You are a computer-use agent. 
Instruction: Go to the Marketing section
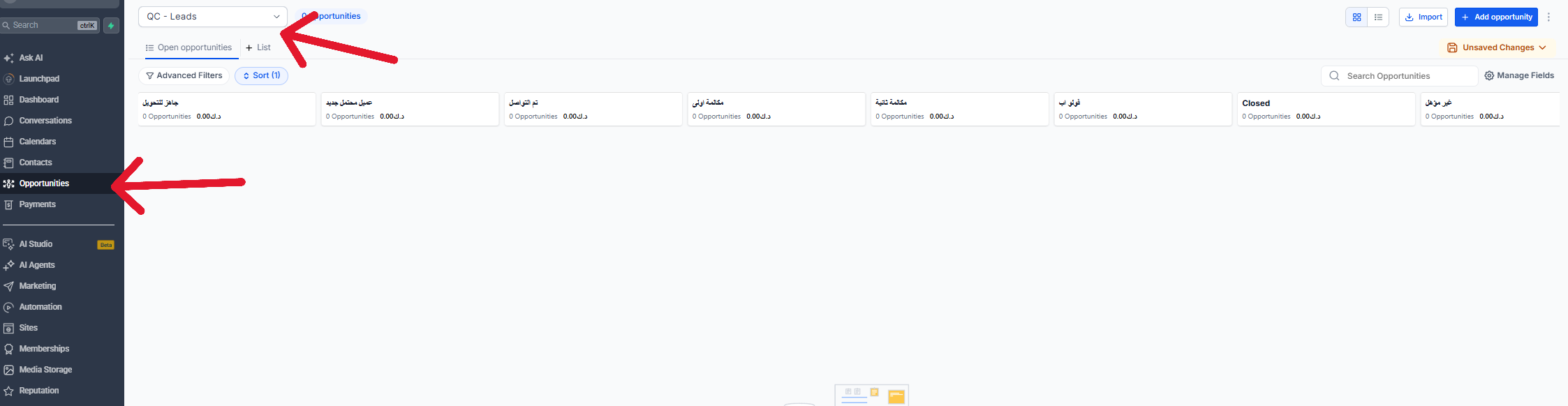point(38,286)
